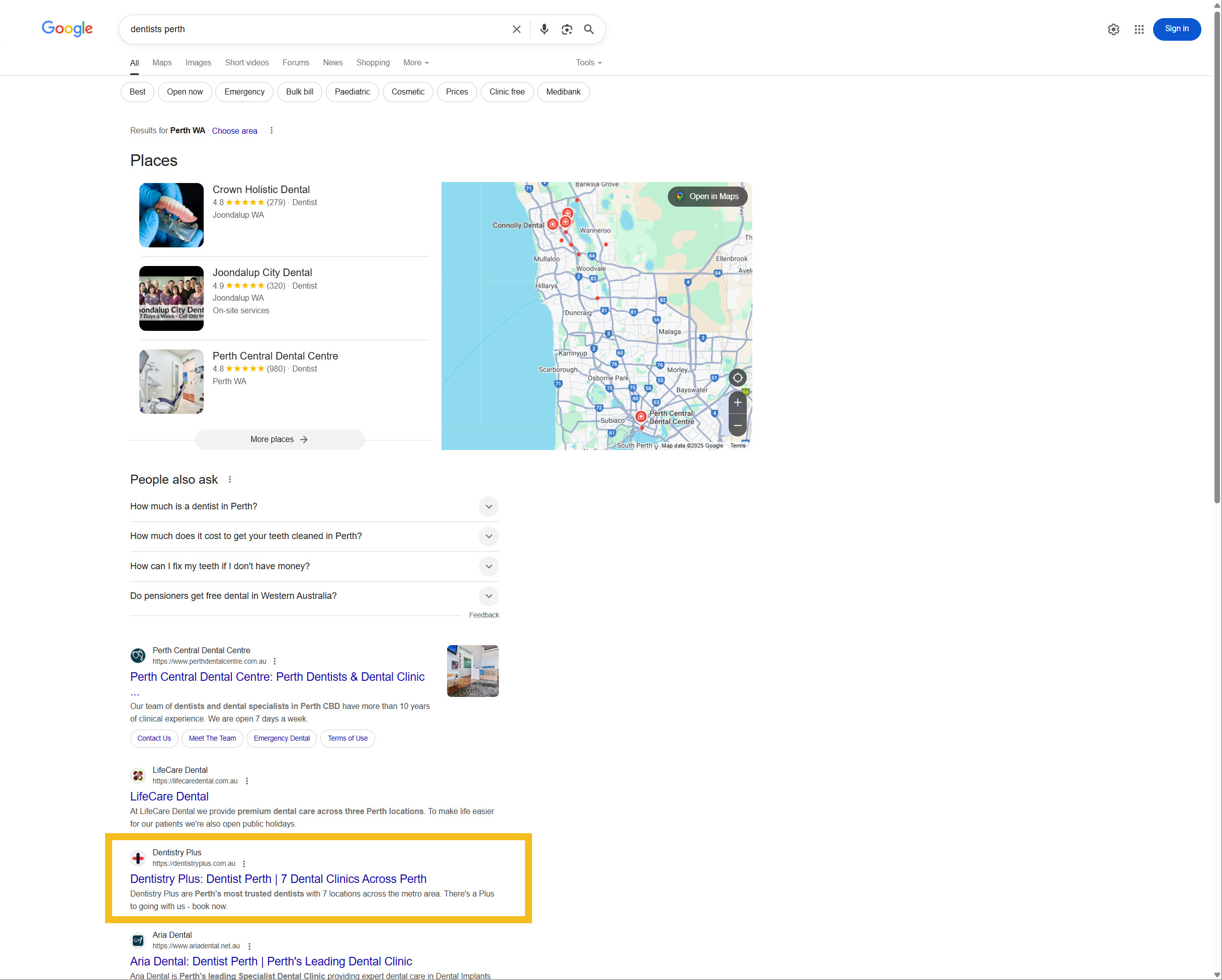The image size is (1222, 980).
Task: Open Google settings gear
Action: point(1113,30)
